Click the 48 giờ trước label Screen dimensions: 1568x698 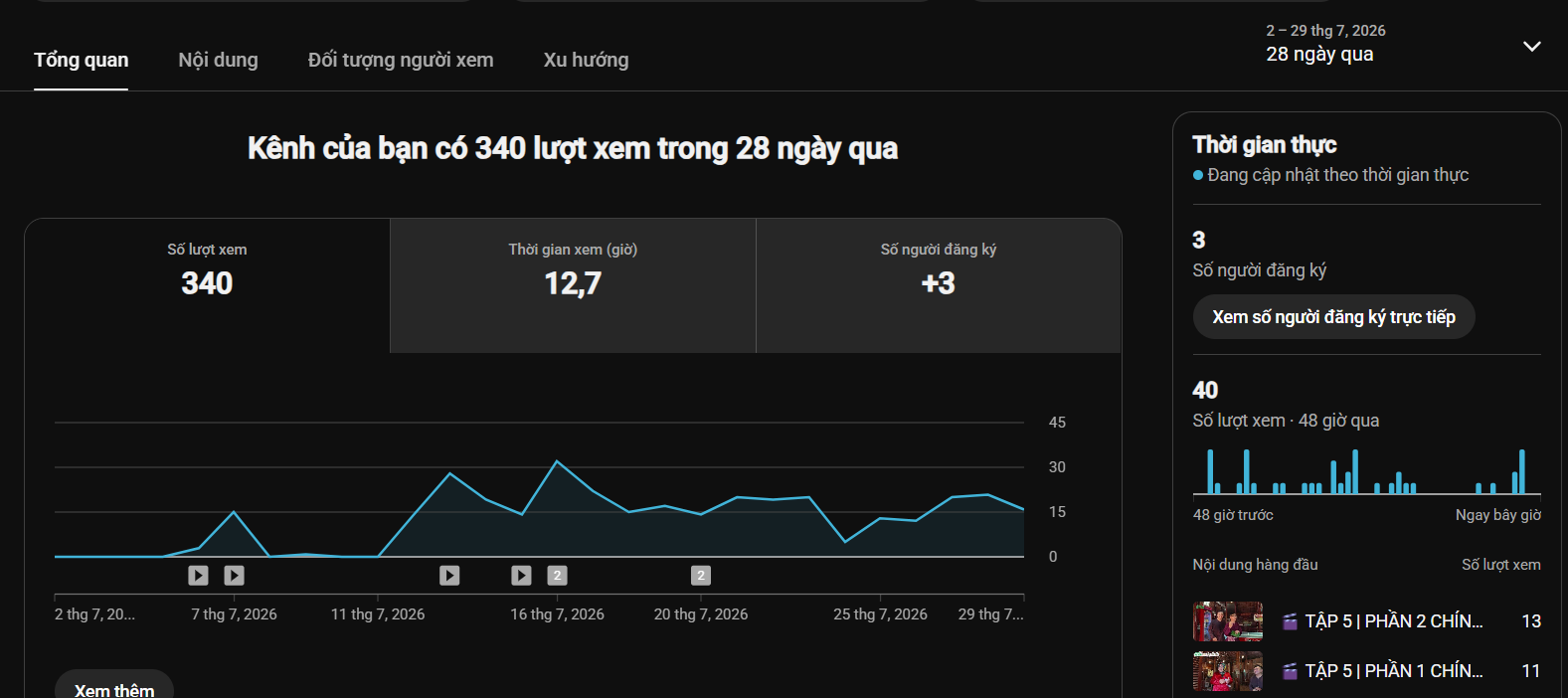(1233, 515)
